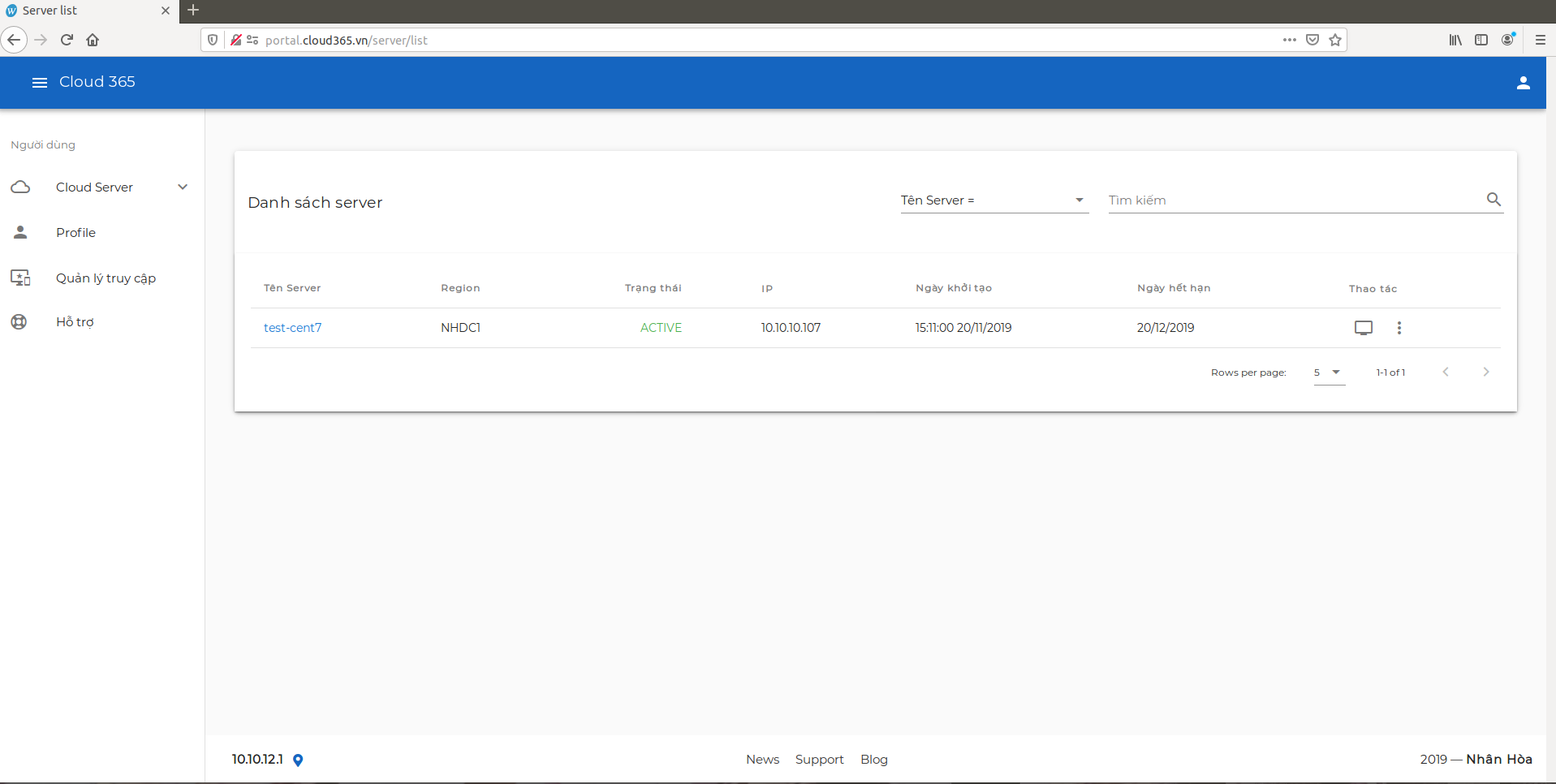This screenshot has width=1556, height=784.
Task: Click the Ngày khởi tạo column header
Action: 954,288
